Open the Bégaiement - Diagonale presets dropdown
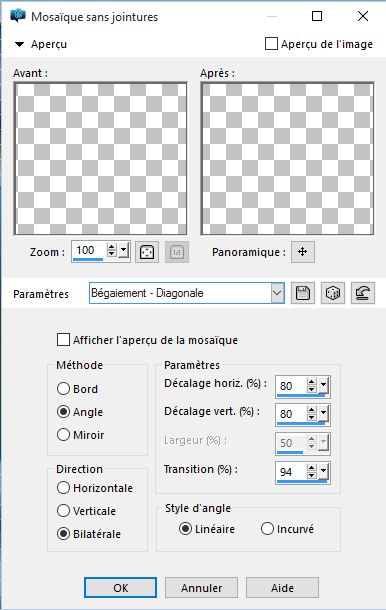This screenshot has width=386, height=610. 277,293
